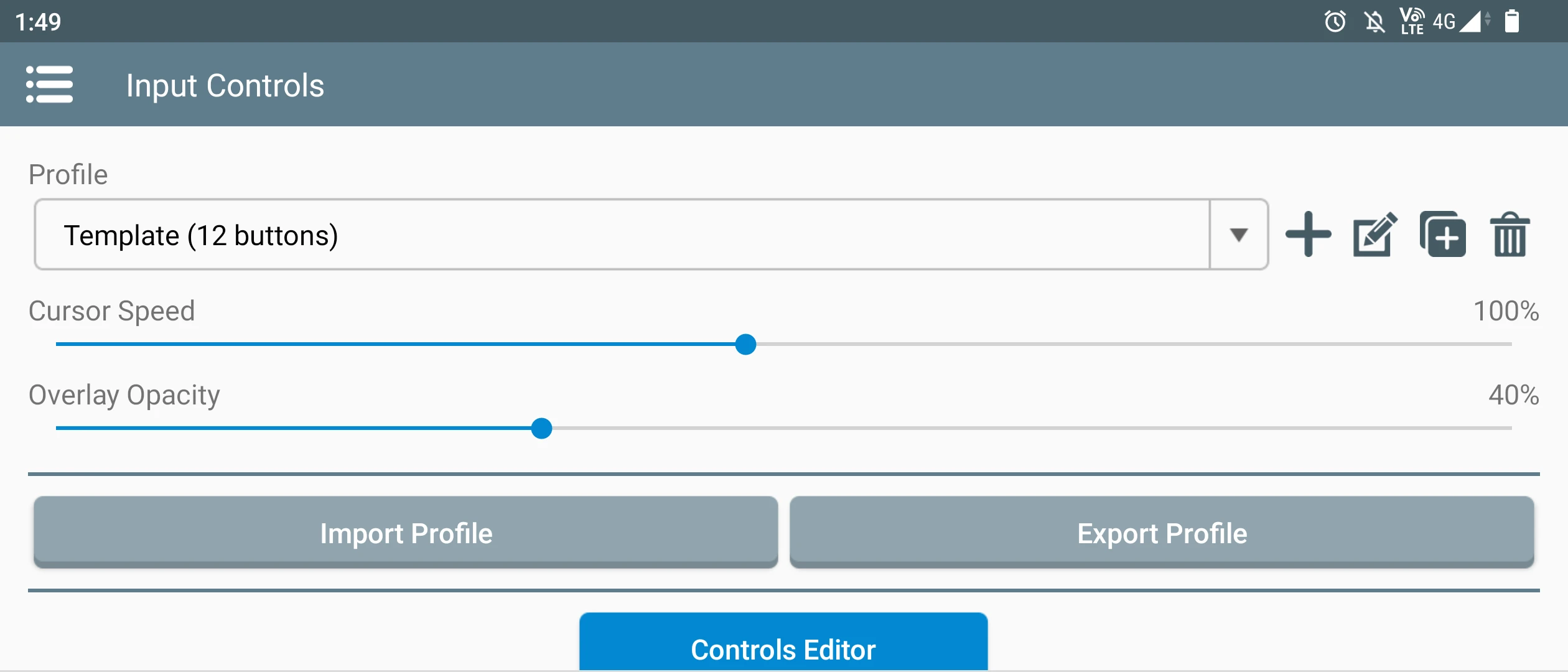
Task: Tap the muted notifications bell icon
Action: pos(1374,22)
